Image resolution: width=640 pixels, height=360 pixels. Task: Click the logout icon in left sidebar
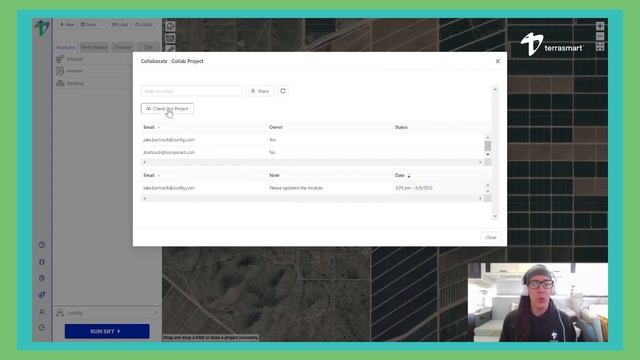pos(42,328)
